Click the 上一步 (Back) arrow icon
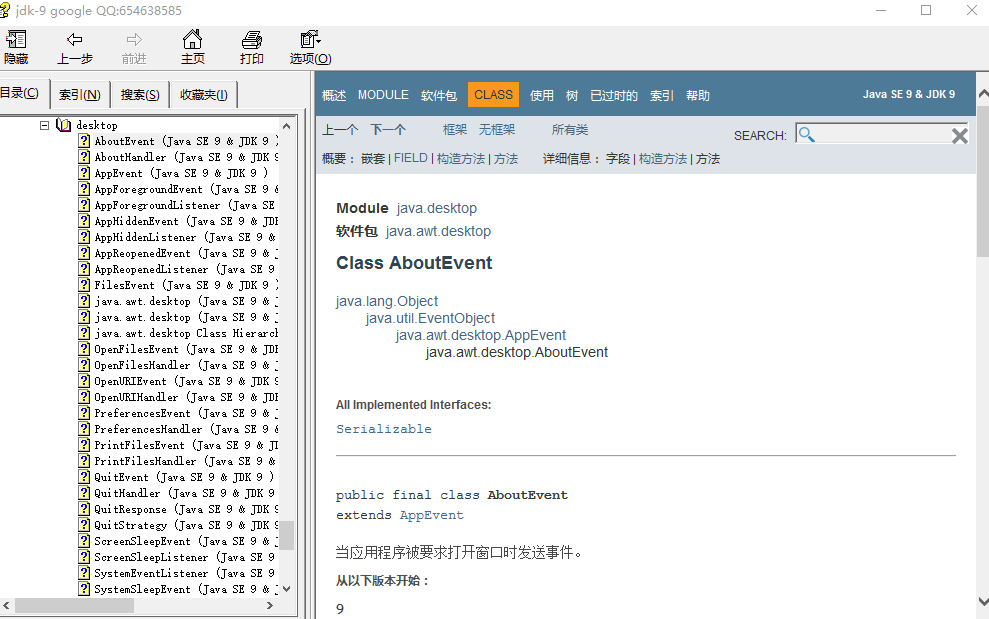Viewport: 989px width, 619px height. click(x=74, y=40)
